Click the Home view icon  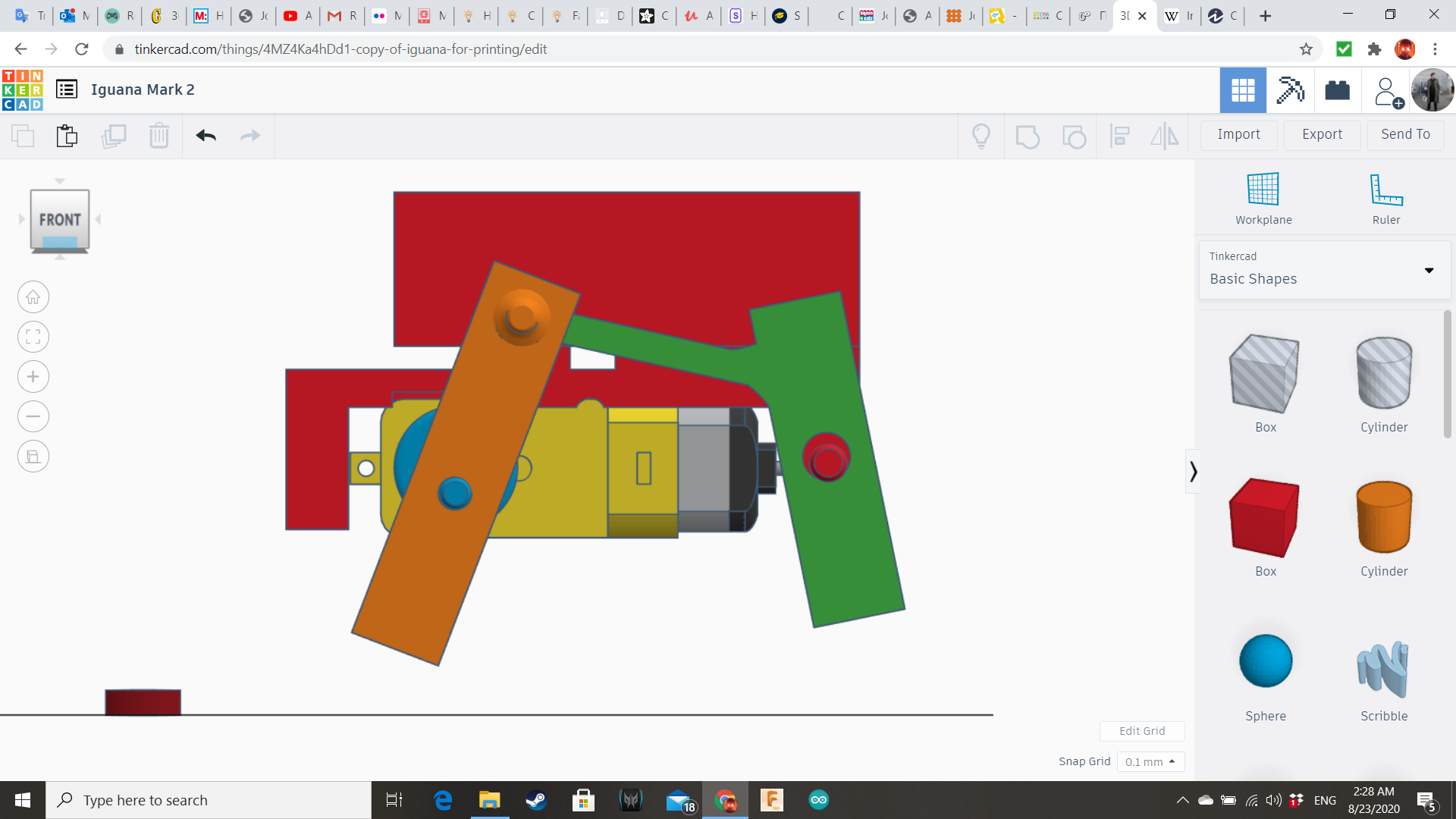pos(33,297)
